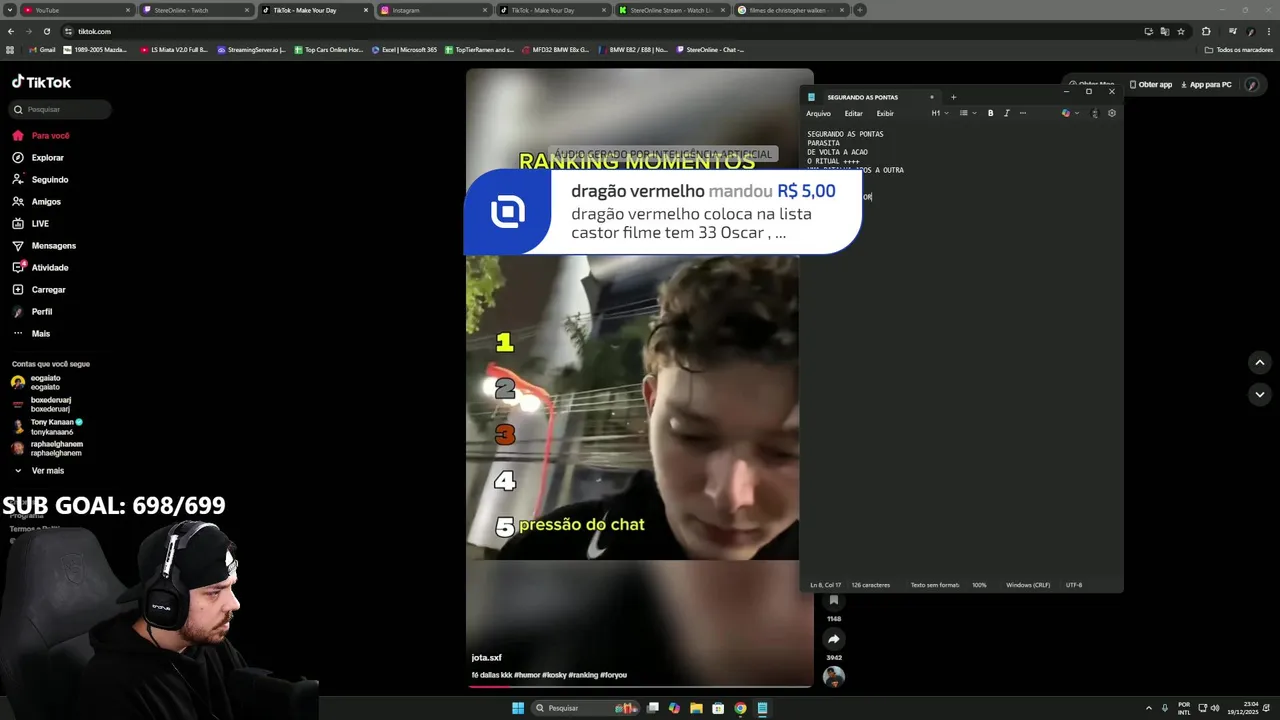Click Windows (CRLF) in Notepad status bar
1280x720 pixels.
click(x=1028, y=585)
